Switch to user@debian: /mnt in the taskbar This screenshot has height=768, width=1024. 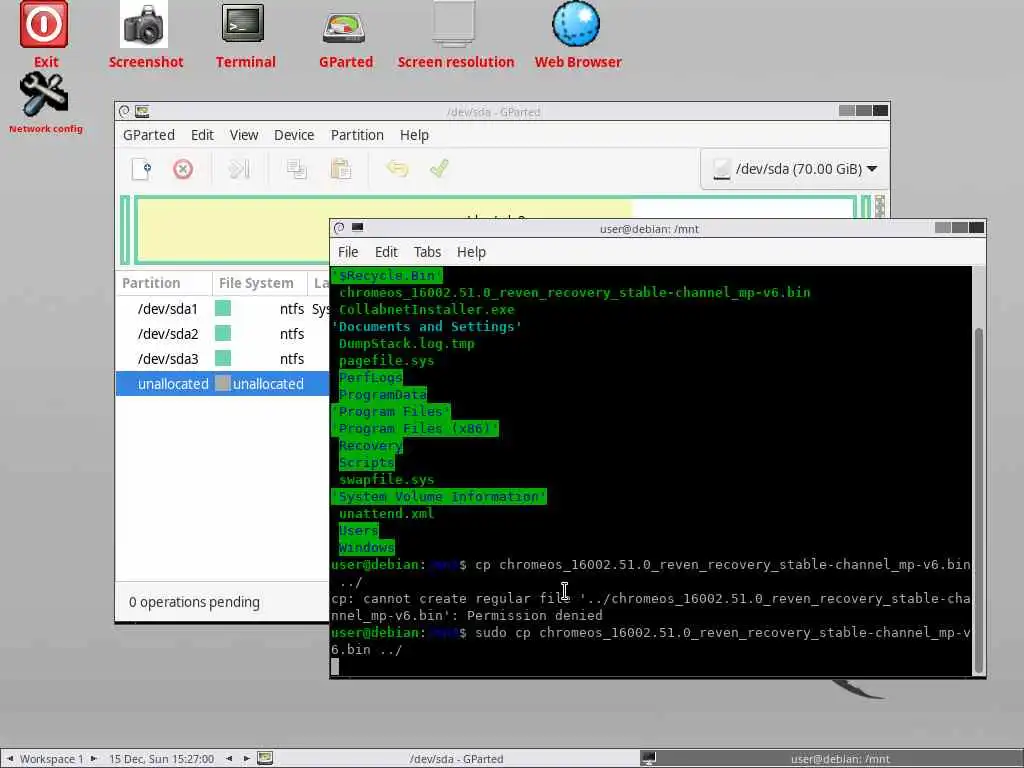coord(840,759)
